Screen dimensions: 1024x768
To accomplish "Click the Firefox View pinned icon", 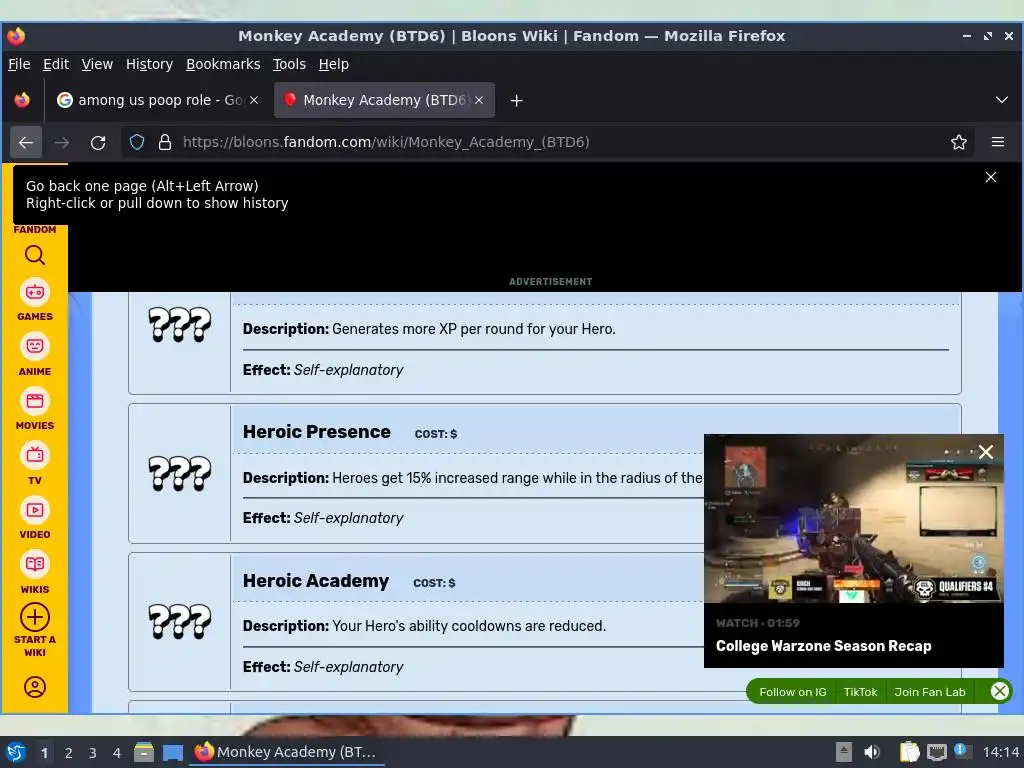I will pyautogui.click(x=22, y=100).
